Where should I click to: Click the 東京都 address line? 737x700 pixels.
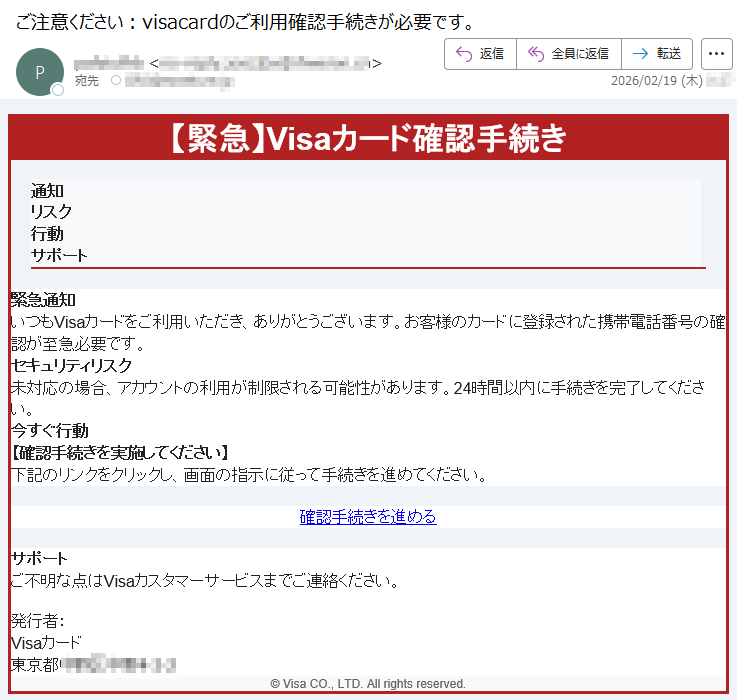pyautogui.click(x=94, y=665)
